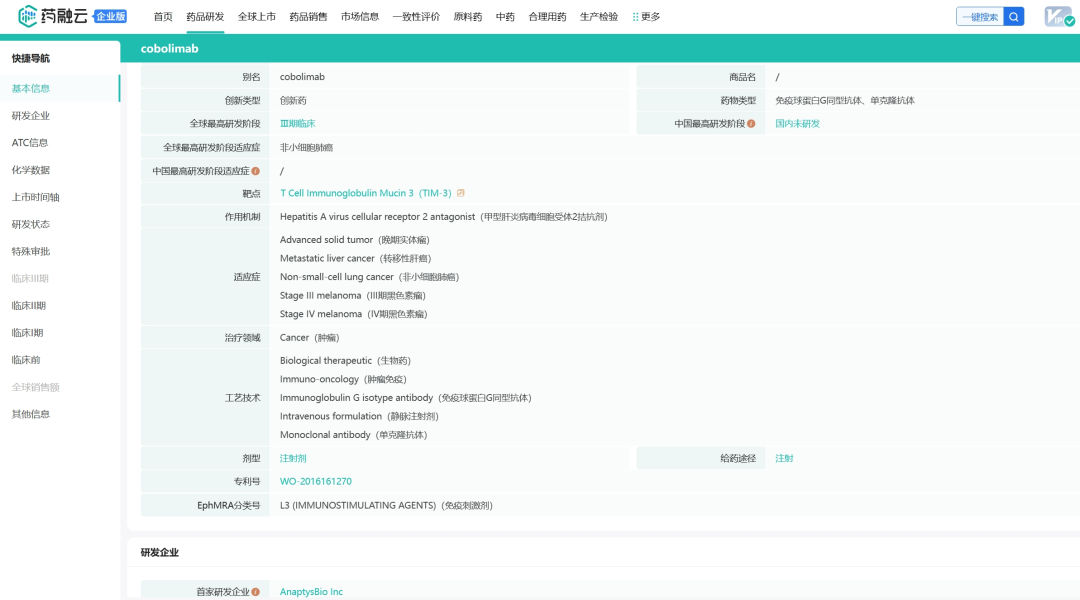Click 创新药 in the 创新类型 row

pyautogui.click(x=293, y=101)
